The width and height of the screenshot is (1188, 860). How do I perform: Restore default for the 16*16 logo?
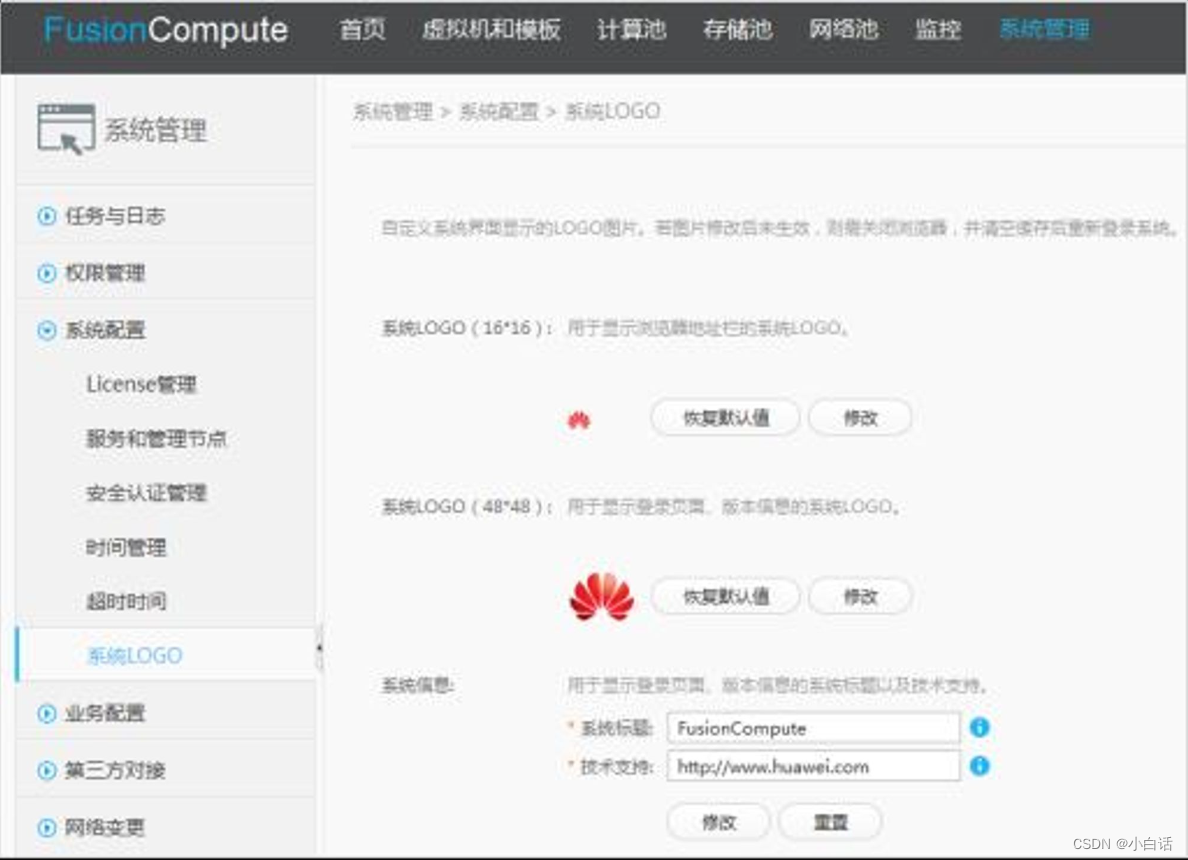[725, 417]
